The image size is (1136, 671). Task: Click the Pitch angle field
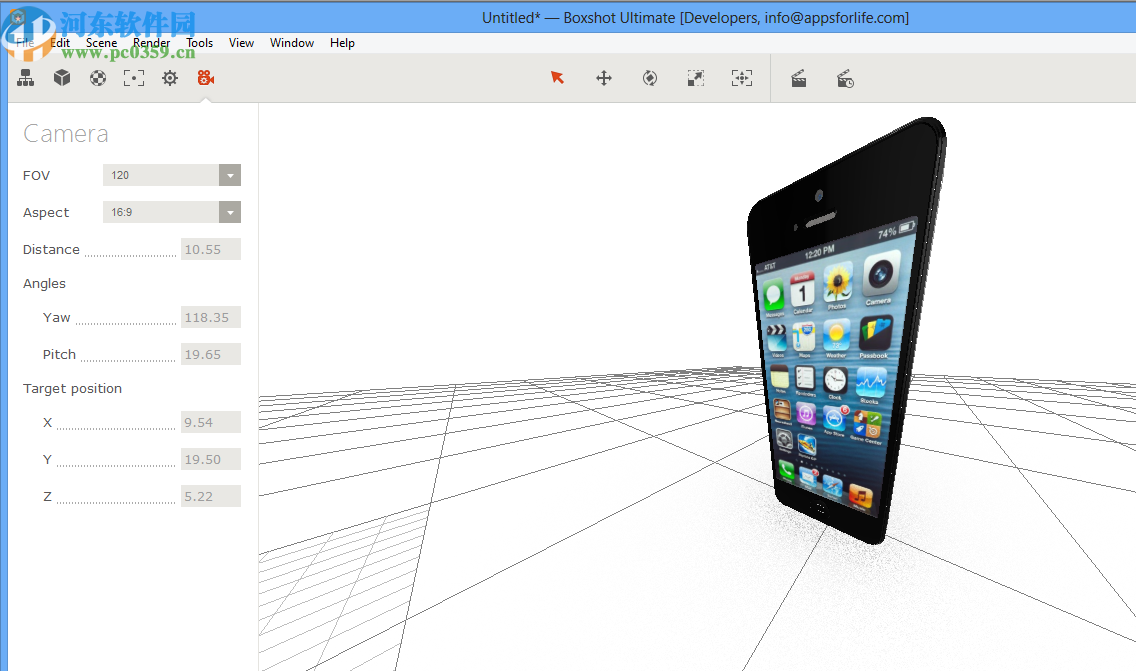[210, 355]
